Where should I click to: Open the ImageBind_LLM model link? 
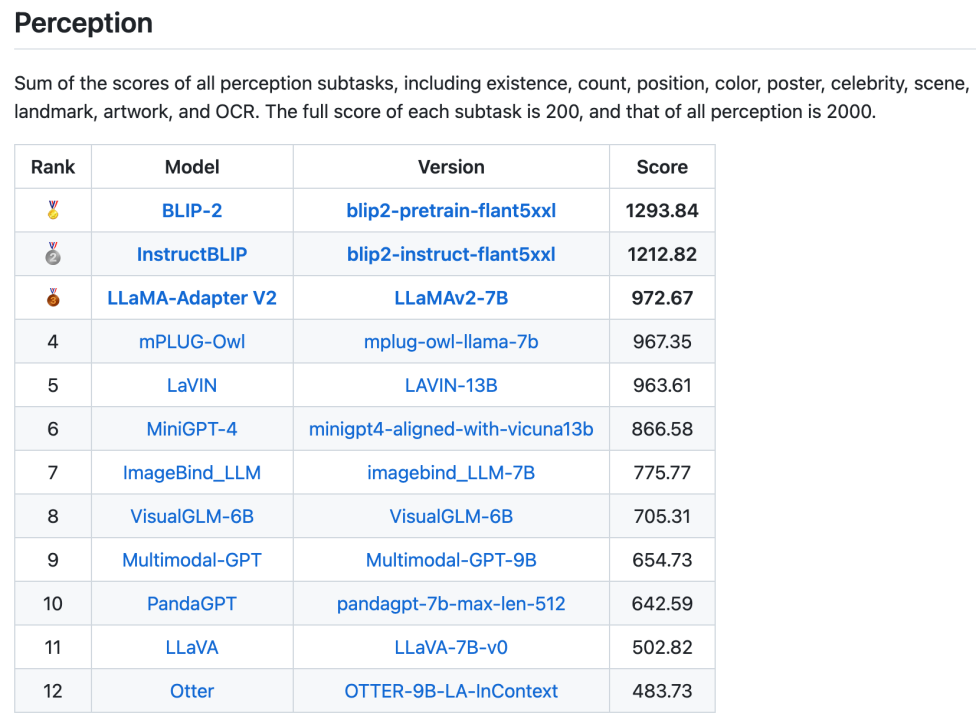[x=191, y=472]
